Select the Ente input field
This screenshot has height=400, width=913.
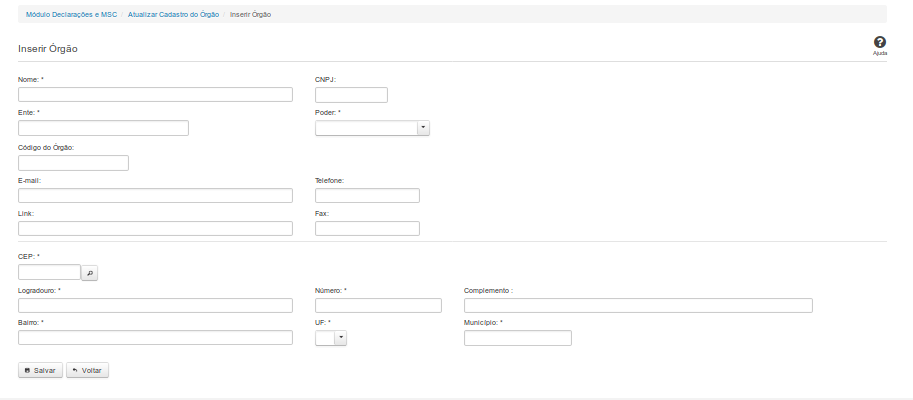tap(103, 128)
